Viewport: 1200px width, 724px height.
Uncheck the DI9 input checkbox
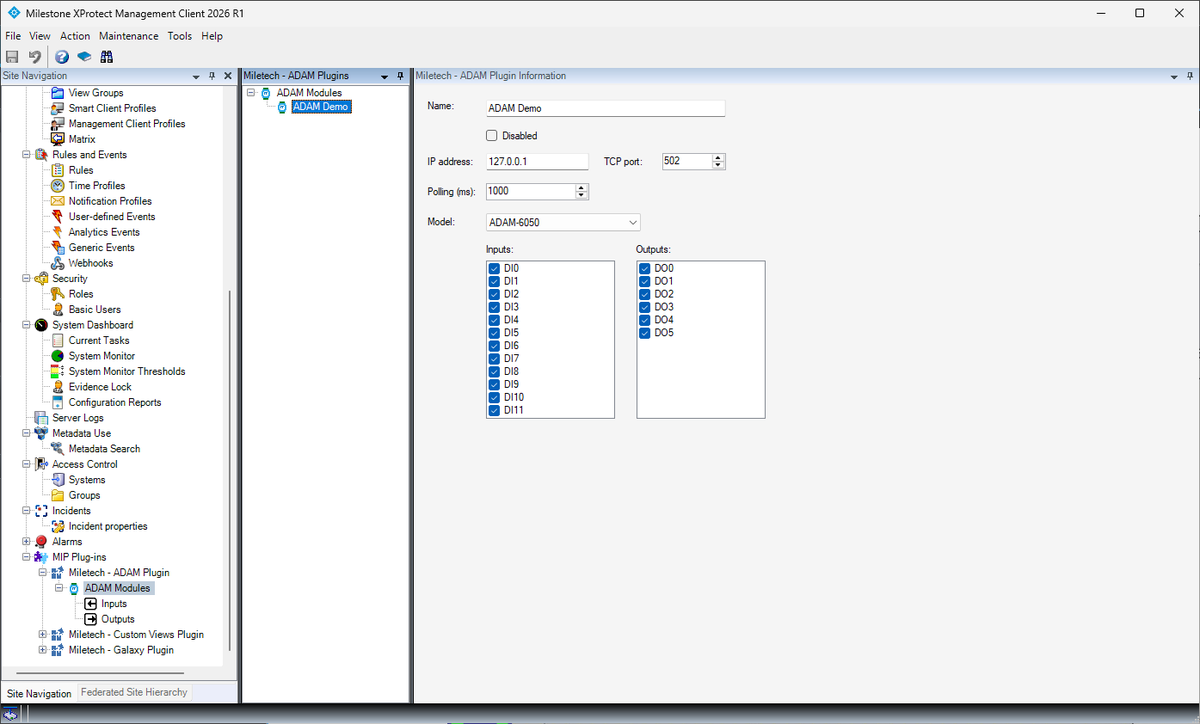tap(494, 384)
